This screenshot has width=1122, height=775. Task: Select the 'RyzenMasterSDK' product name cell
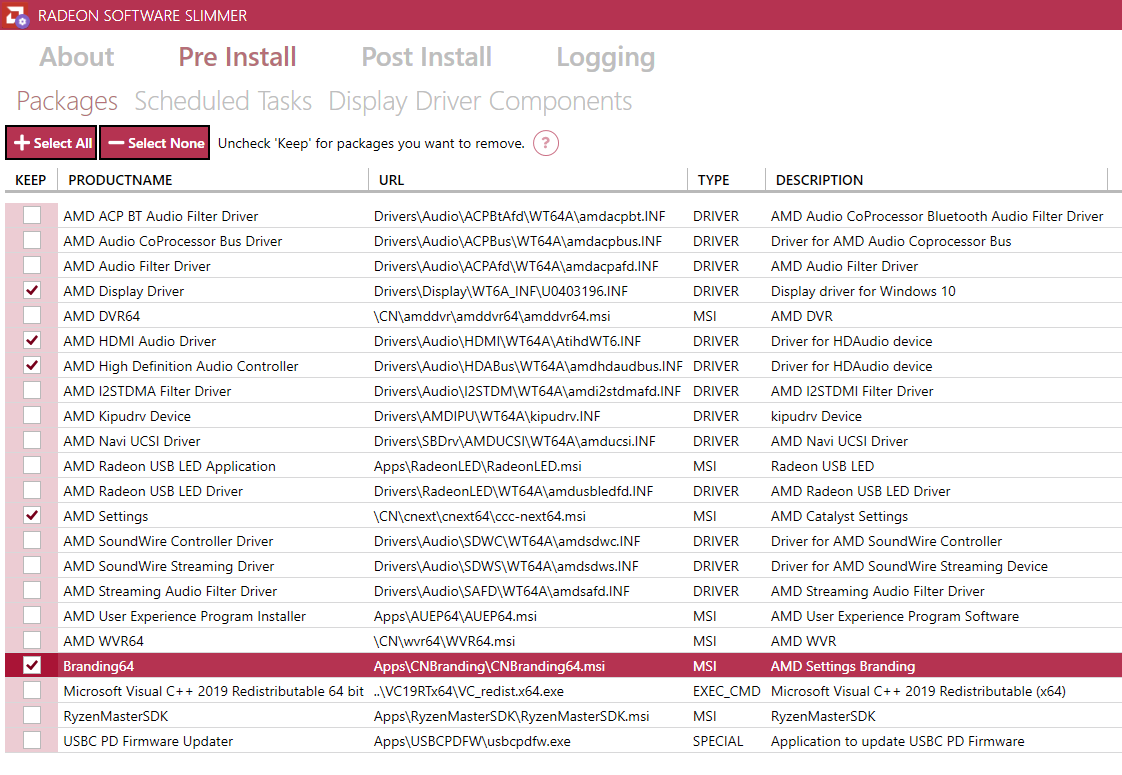point(115,716)
